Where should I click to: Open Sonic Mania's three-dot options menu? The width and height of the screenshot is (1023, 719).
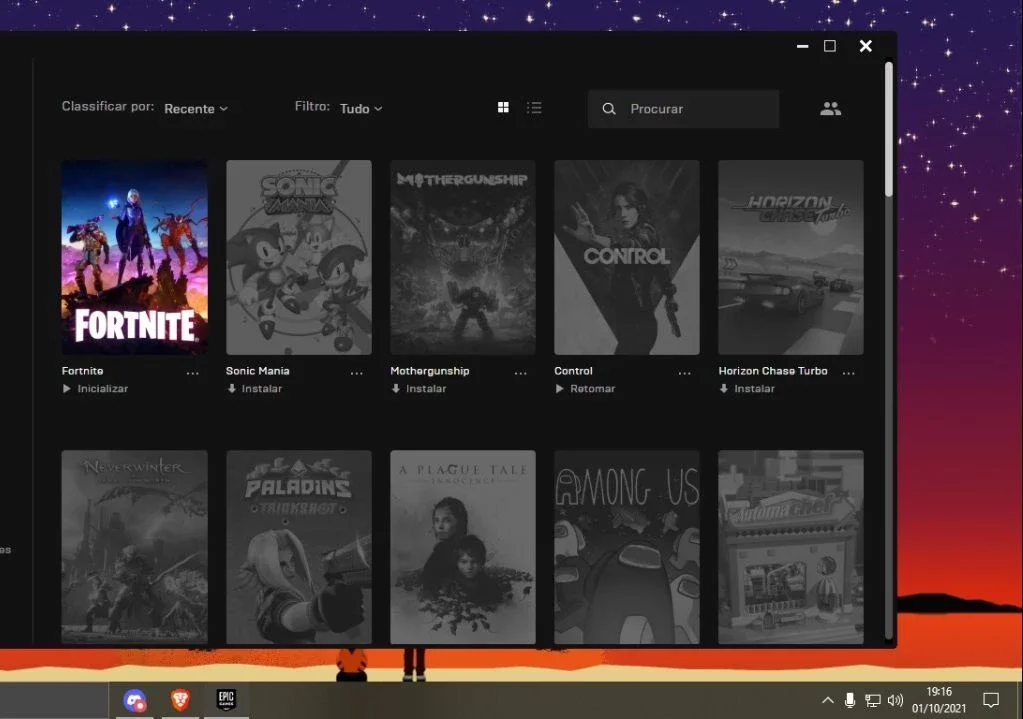[x=356, y=373]
